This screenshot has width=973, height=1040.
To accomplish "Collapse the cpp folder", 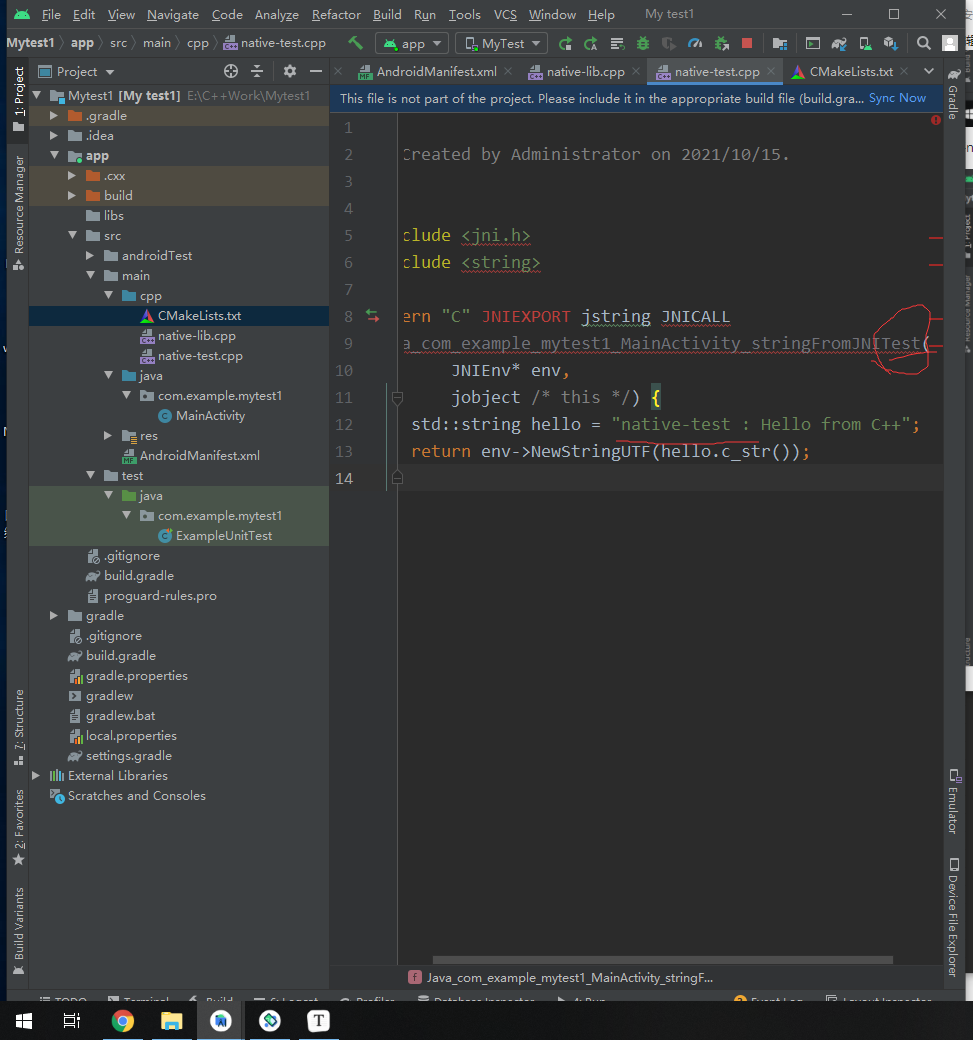I will coord(108,295).
